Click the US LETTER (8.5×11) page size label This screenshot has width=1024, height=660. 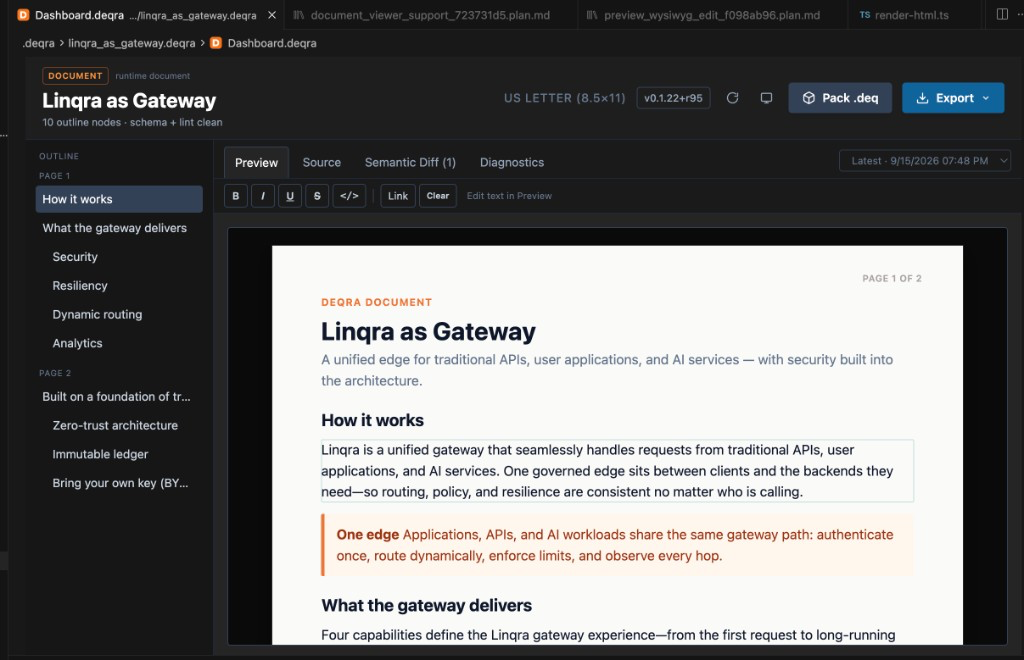[x=564, y=98]
